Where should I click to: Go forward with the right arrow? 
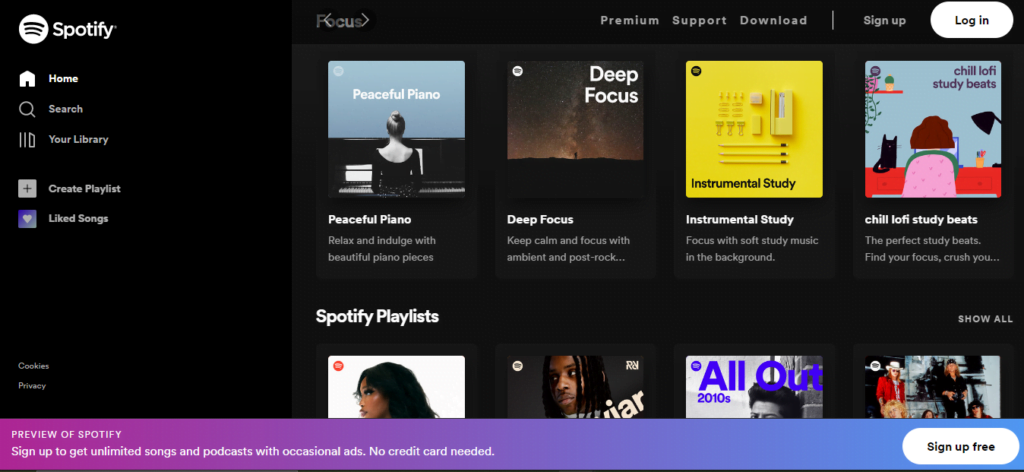(x=365, y=20)
